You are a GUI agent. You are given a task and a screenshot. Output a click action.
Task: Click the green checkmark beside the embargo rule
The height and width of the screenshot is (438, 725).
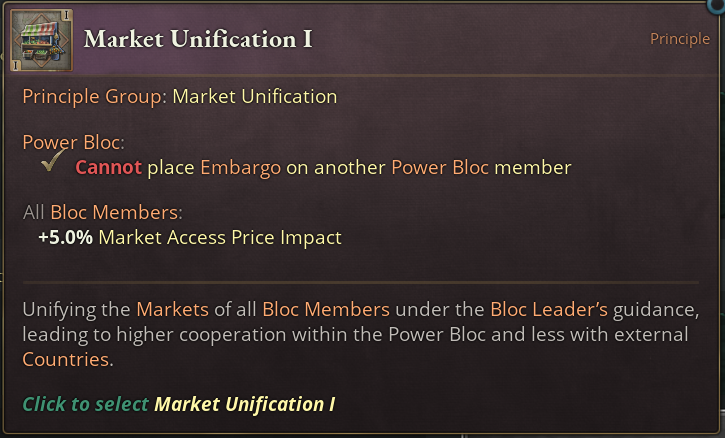pyautogui.click(x=53, y=166)
